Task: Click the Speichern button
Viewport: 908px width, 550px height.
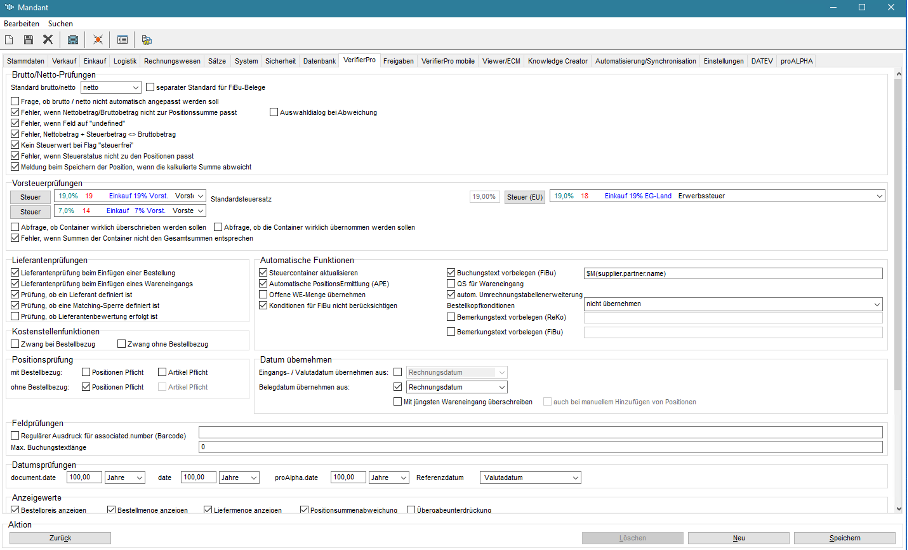Action: coord(844,538)
